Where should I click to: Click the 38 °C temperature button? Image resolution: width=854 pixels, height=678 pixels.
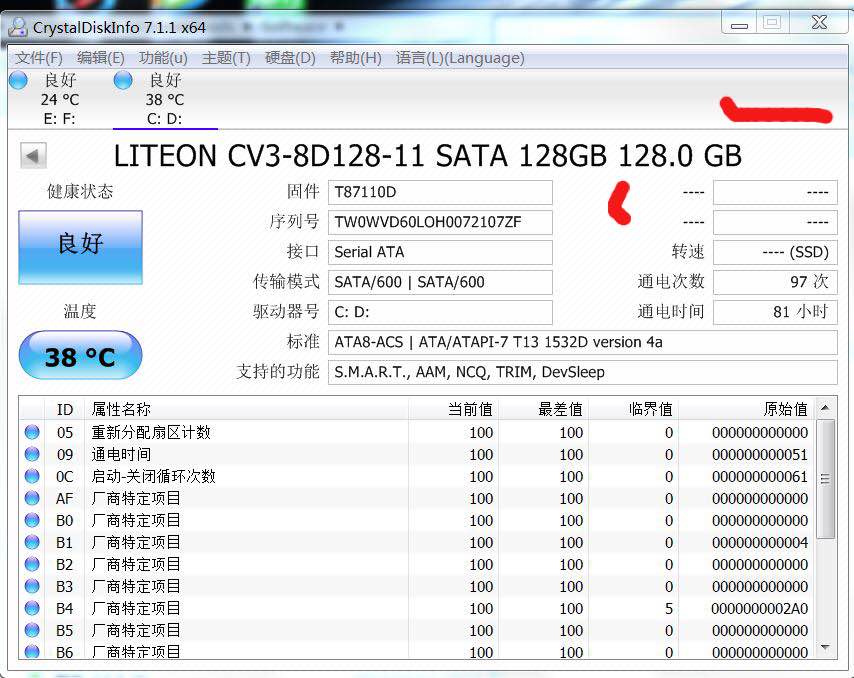point(81,355)
